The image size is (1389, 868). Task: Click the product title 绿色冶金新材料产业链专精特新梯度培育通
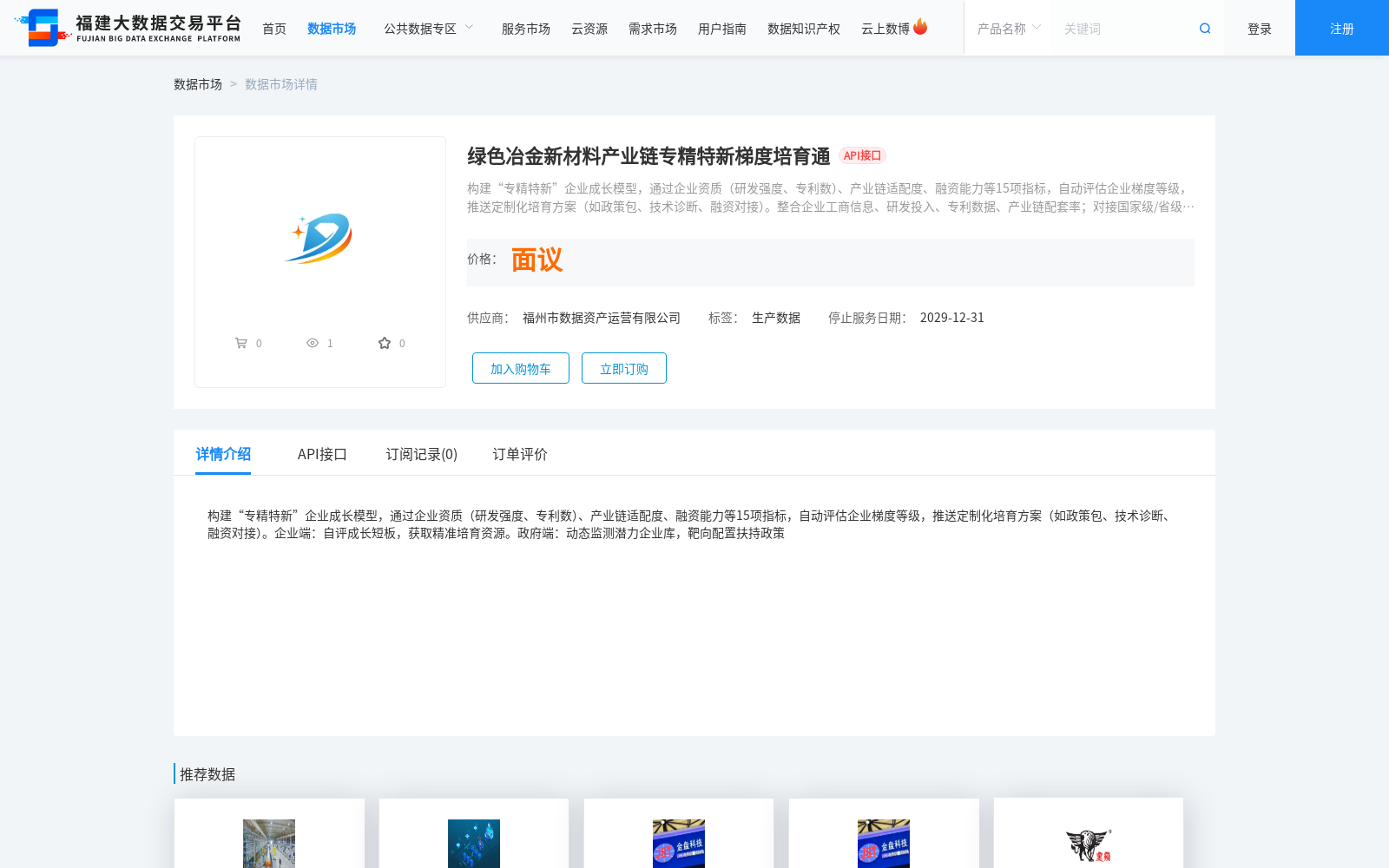tap(648, 156)
